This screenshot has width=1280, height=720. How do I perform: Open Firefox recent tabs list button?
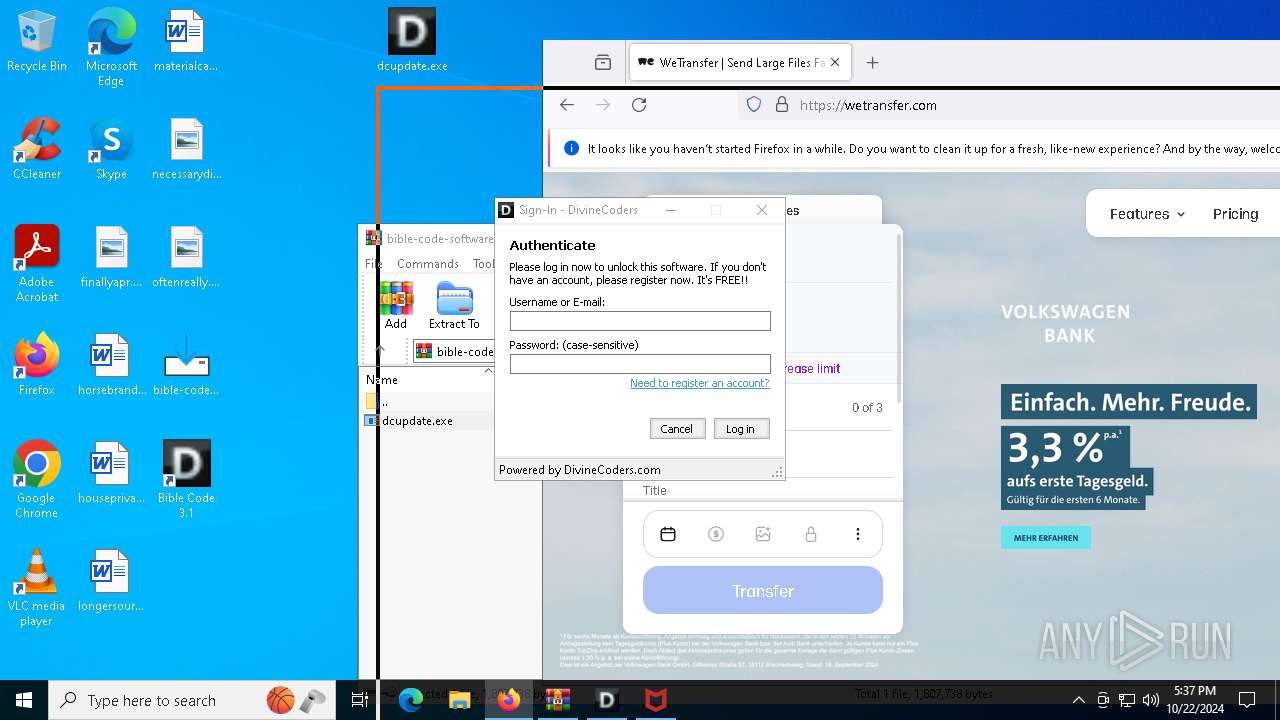tap(602, 62)
